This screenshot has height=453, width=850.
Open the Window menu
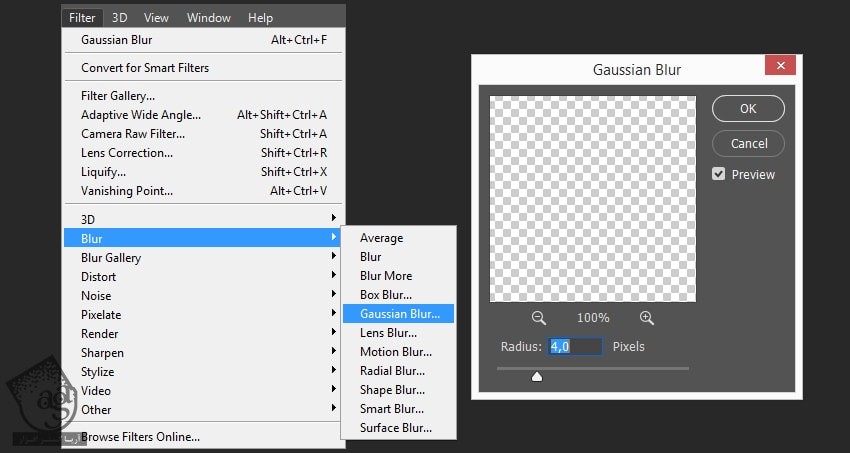pos(208,17)
